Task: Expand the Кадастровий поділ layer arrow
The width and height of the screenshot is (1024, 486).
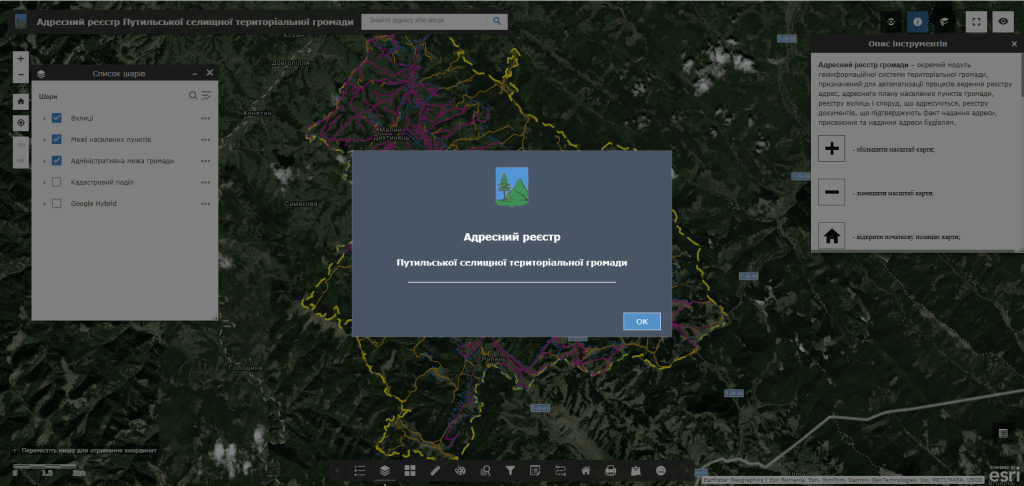Action: [x=44, y=182]
